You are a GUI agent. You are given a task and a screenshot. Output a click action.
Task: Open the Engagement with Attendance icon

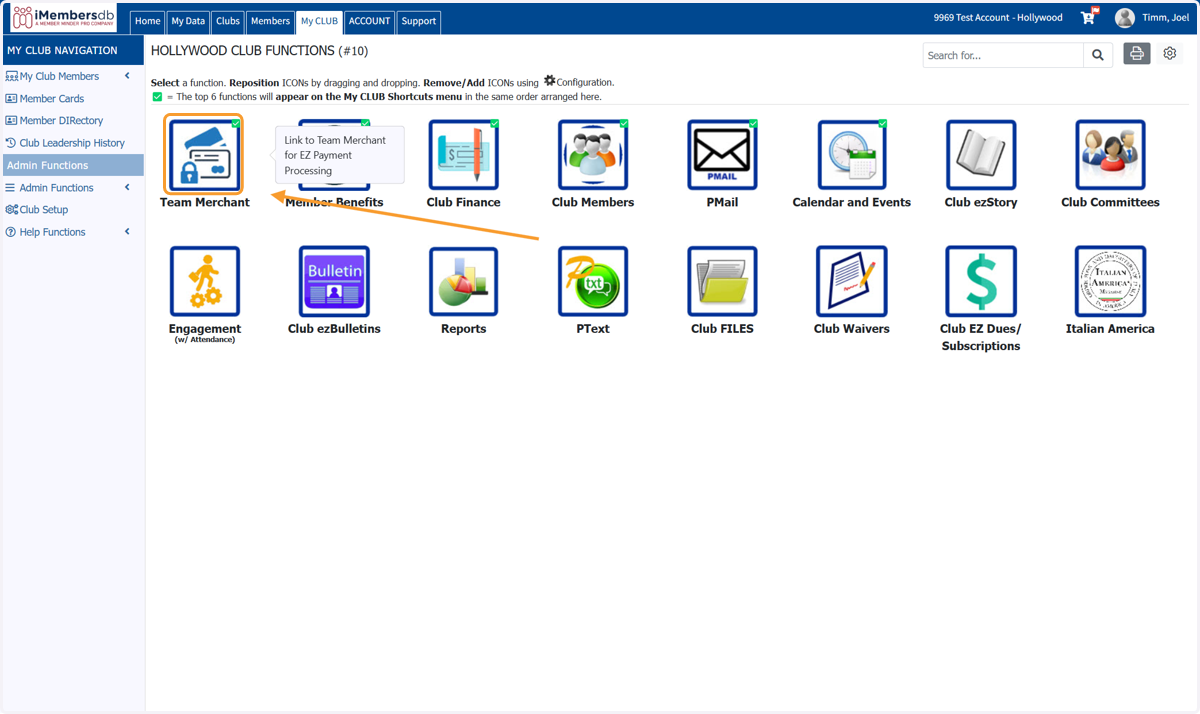click(204, 281)
